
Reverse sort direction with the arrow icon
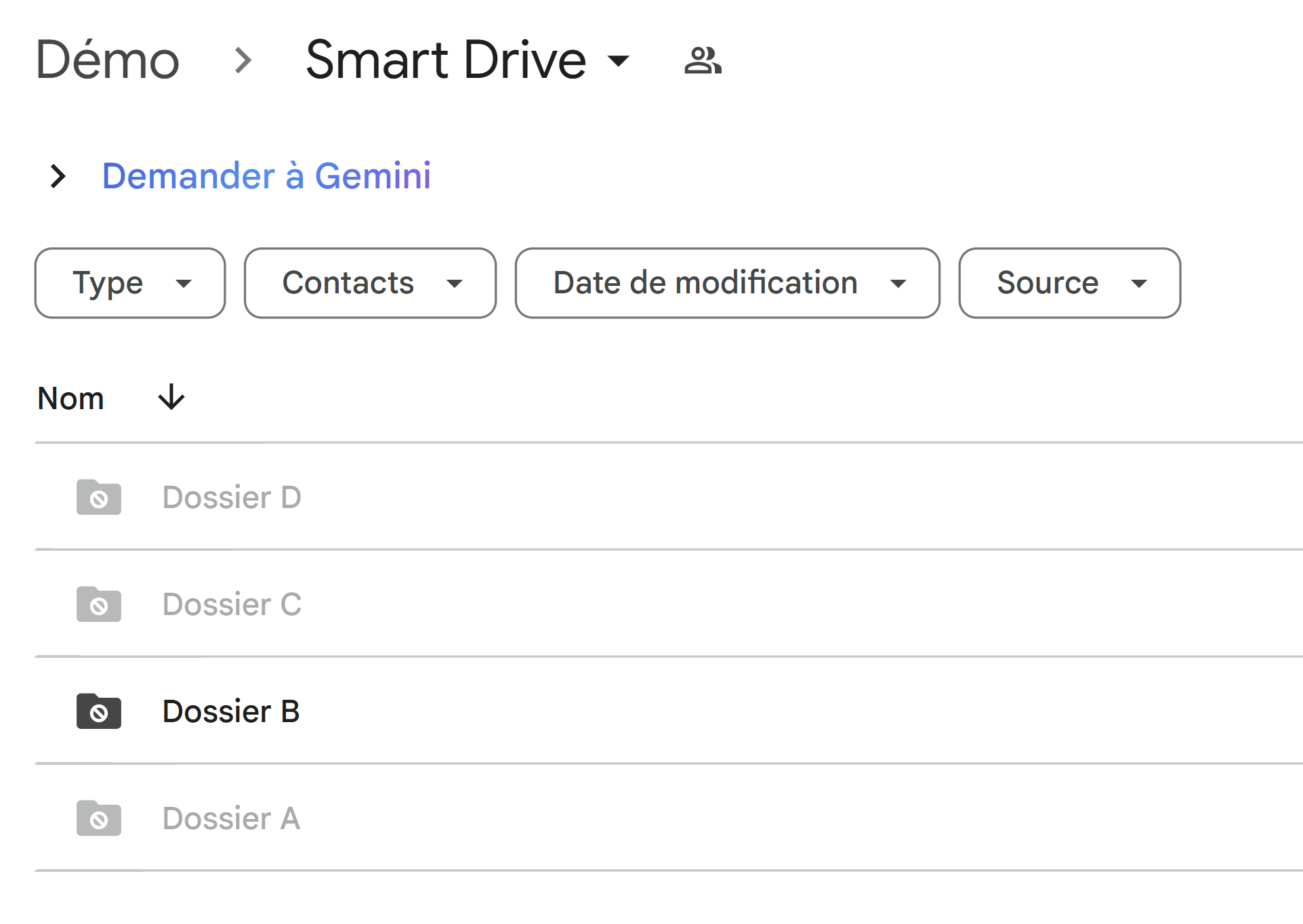[x=171, y=398]
